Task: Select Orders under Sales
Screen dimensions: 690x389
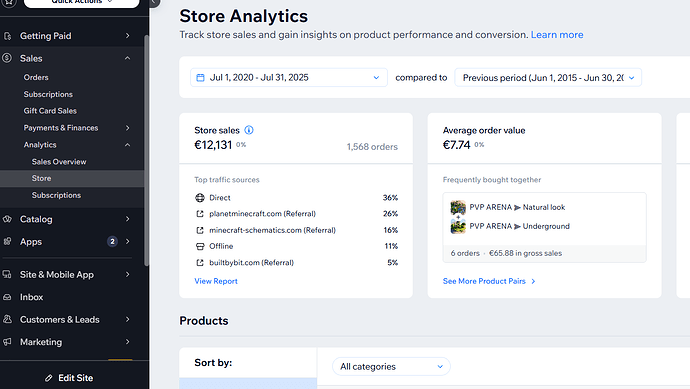Action: (x=36, y=77)
